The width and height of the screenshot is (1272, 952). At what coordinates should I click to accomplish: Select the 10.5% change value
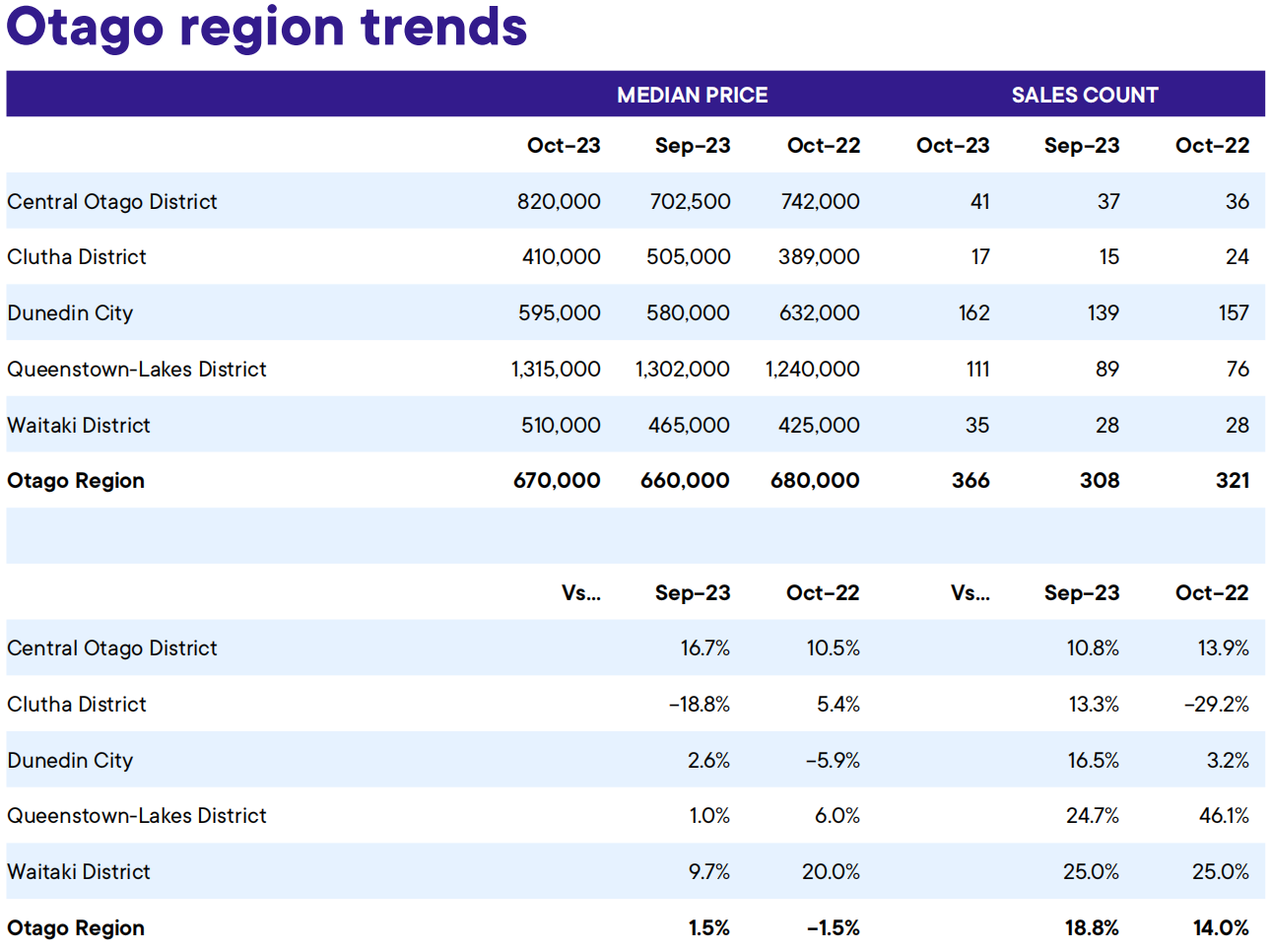click(x=834, y=647)
